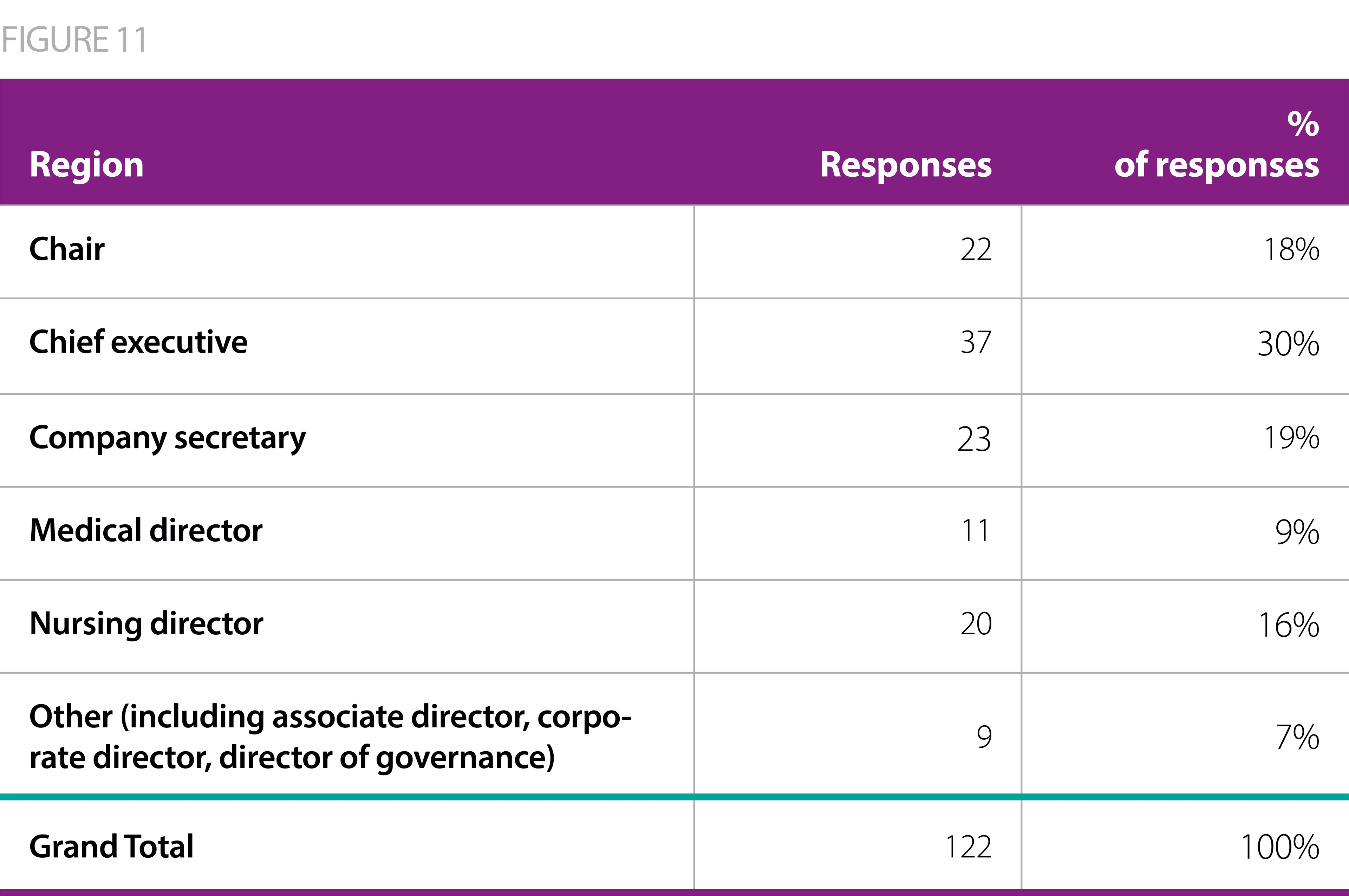Click the 18% cell in Chair row
This screenshot has width=1349, height=896.
[1291, 250]
